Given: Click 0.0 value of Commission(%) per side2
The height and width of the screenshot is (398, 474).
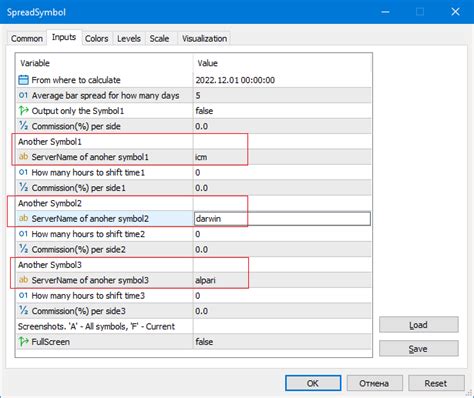Looking at the screenshot, I should click(202, 250).
